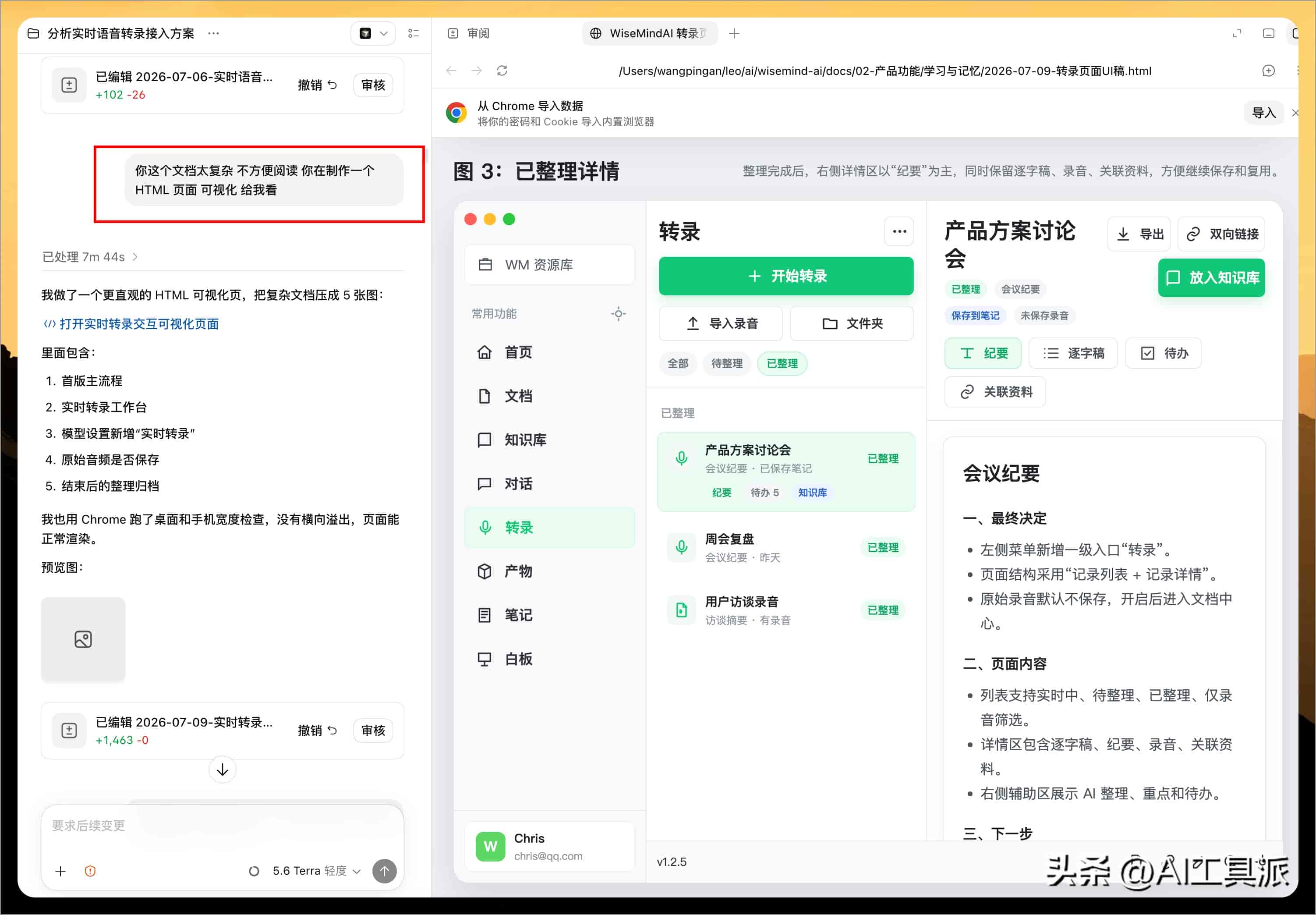Click the 会议纪要 tag under title
The image size is (1316, 915).
(x=1020, y=289)
